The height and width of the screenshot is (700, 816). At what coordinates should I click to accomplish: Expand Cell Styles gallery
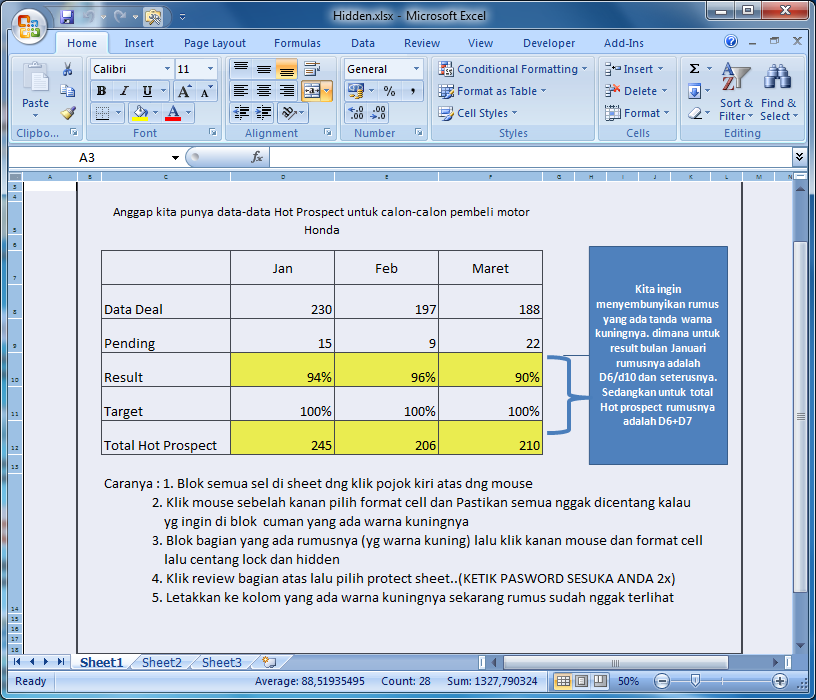pyautogui.click(x=478, y=113)
